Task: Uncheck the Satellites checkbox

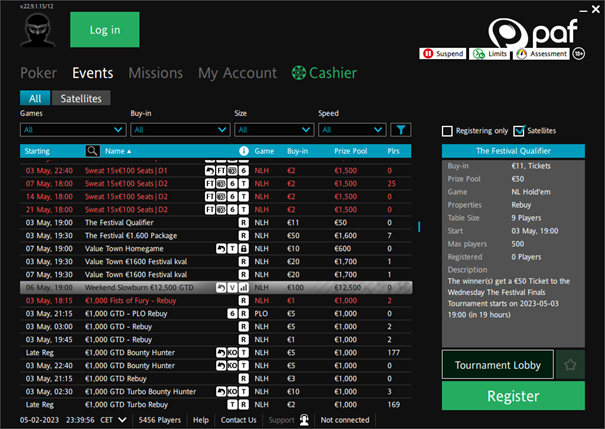Action: pos(518,131)
